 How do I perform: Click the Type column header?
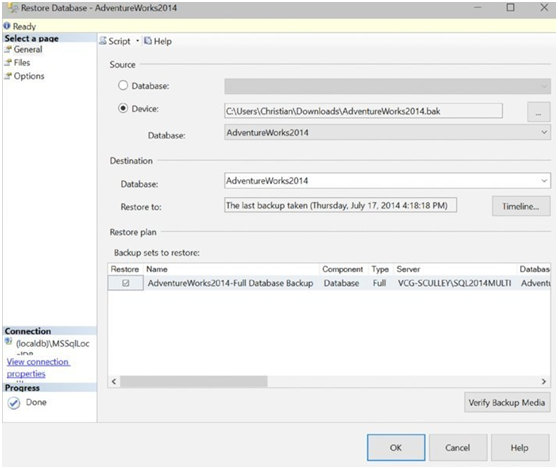381,269
